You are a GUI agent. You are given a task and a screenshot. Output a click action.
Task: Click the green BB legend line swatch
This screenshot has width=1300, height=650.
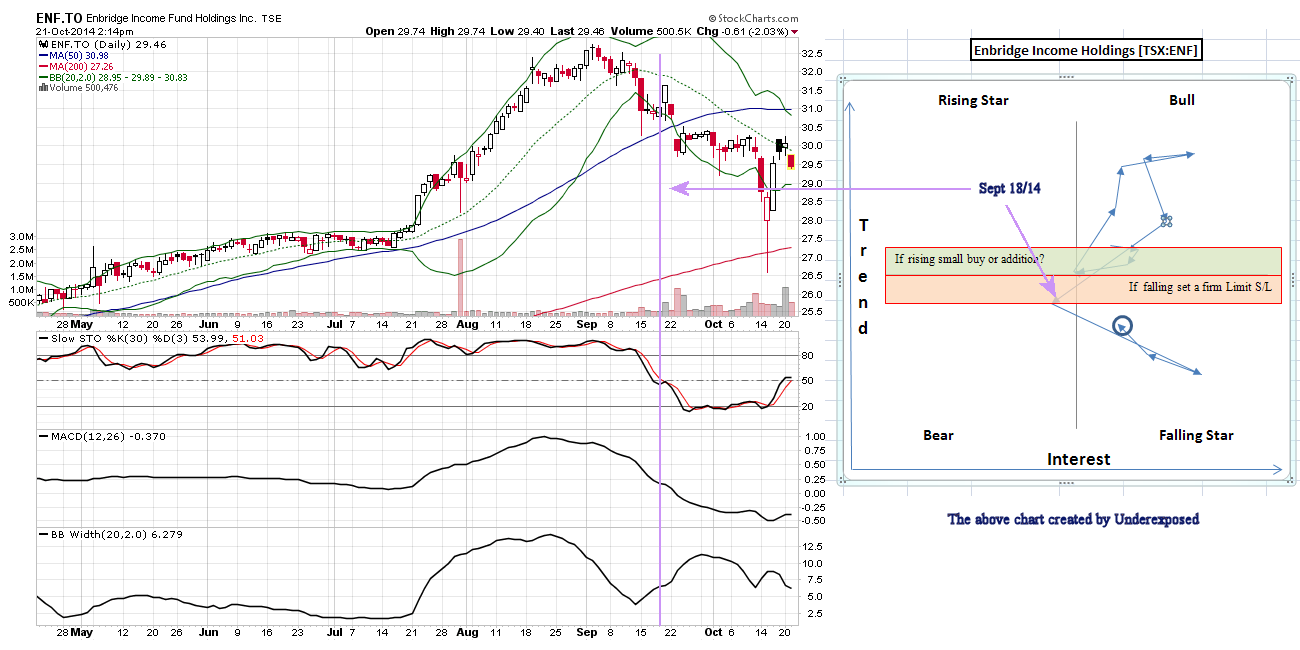click(x=42, y=77)
